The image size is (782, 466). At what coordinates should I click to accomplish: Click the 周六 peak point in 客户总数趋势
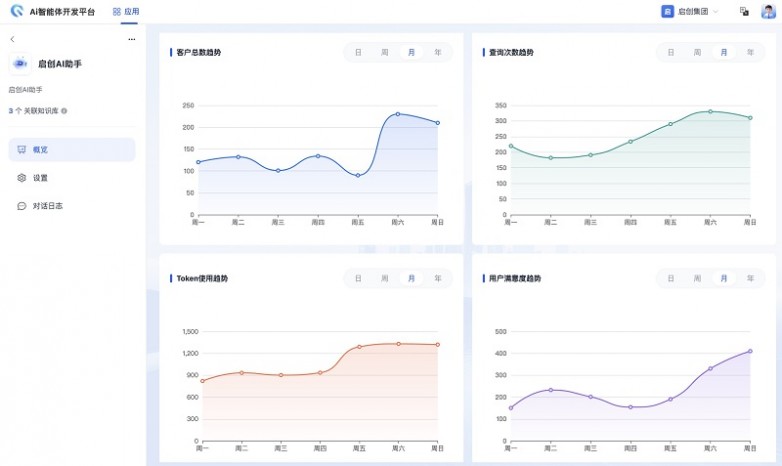click(x=397, y=114)
